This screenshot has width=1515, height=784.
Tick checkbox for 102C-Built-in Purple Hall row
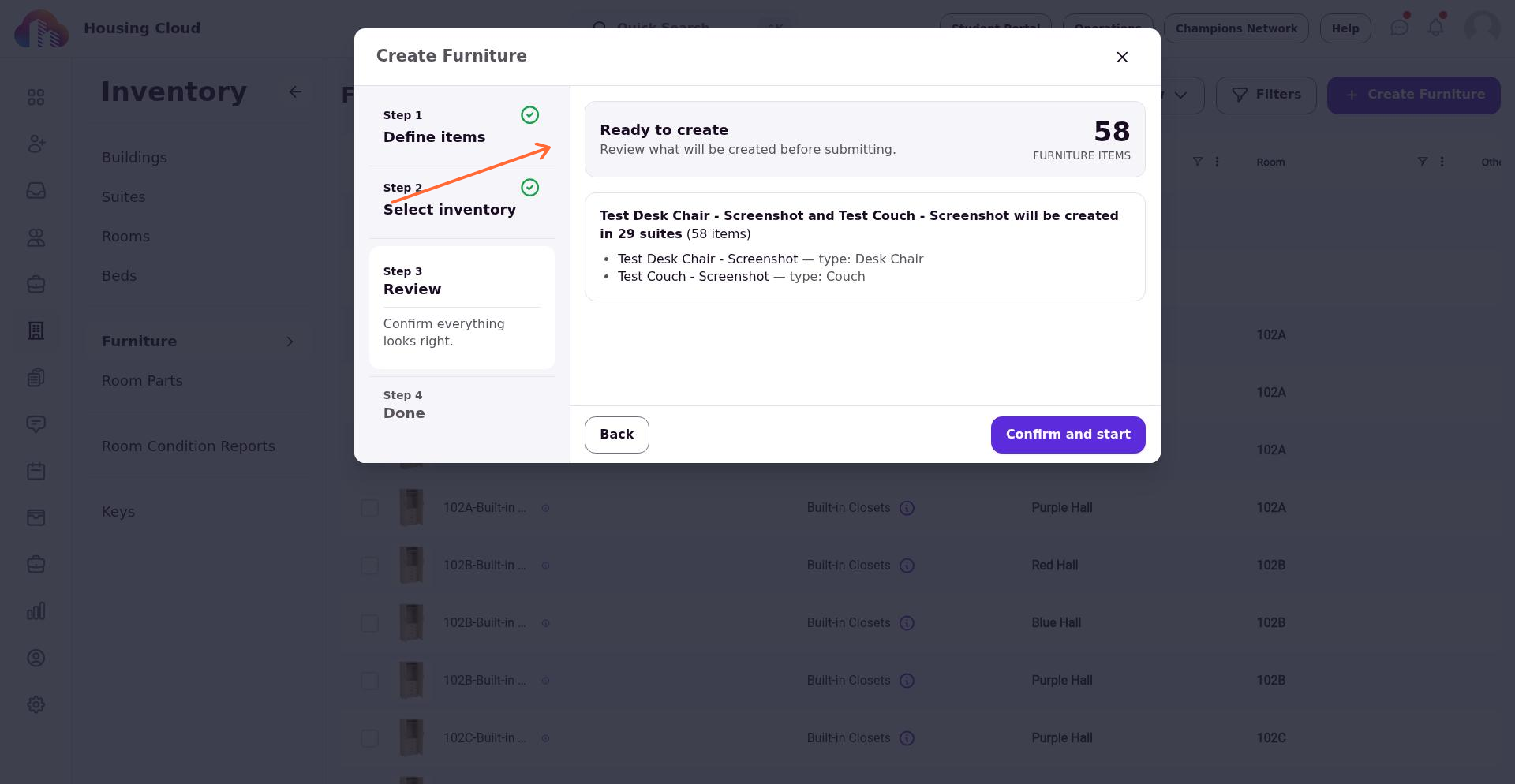[369, 738]
